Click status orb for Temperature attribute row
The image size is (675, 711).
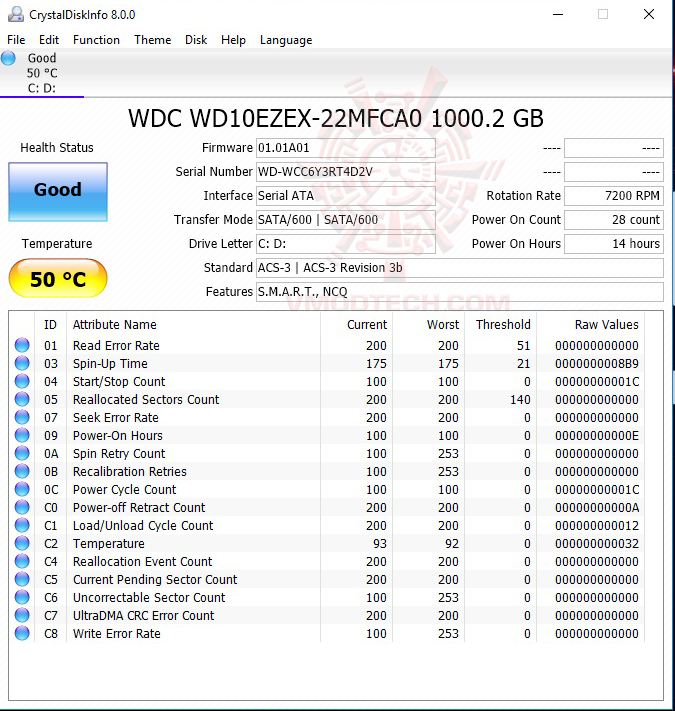point(22,543)
